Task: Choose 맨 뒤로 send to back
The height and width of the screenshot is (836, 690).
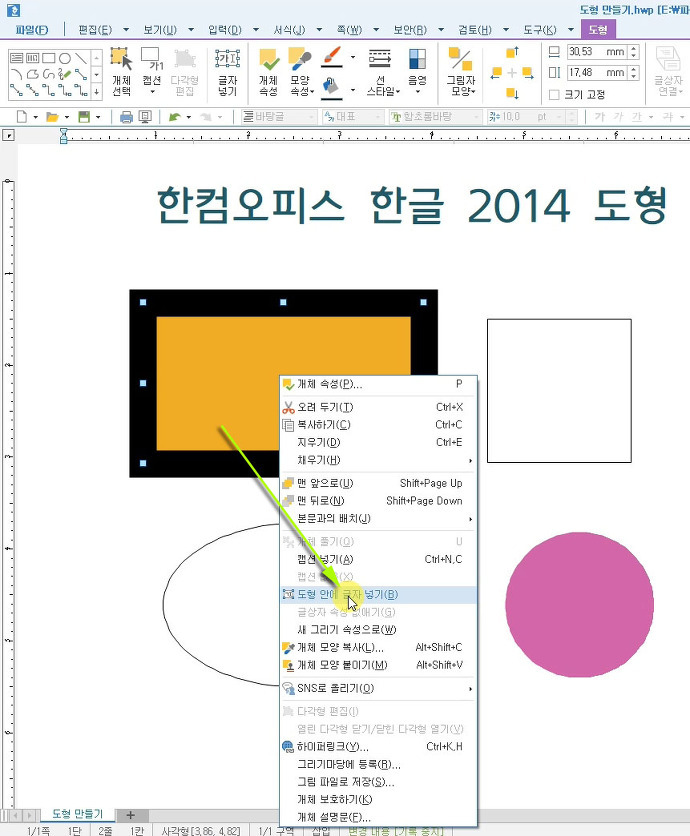Action: (378, 501)
